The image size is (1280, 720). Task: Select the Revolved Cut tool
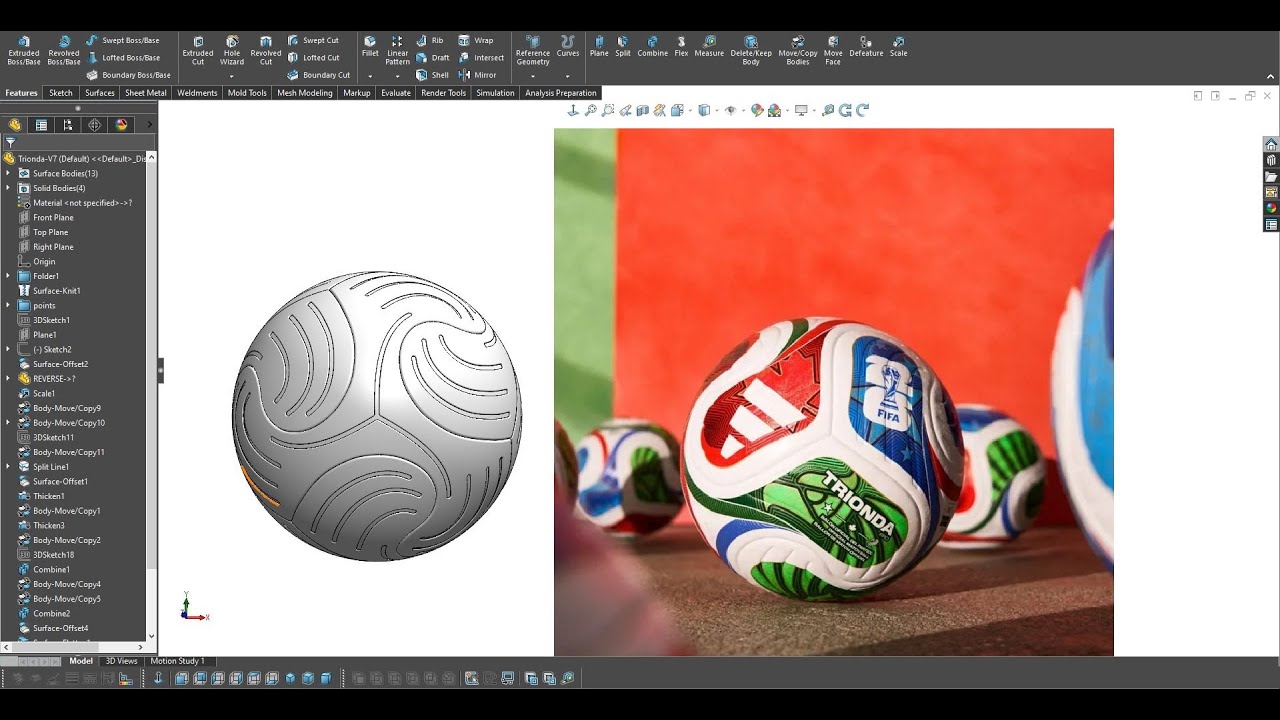(266, 50)
